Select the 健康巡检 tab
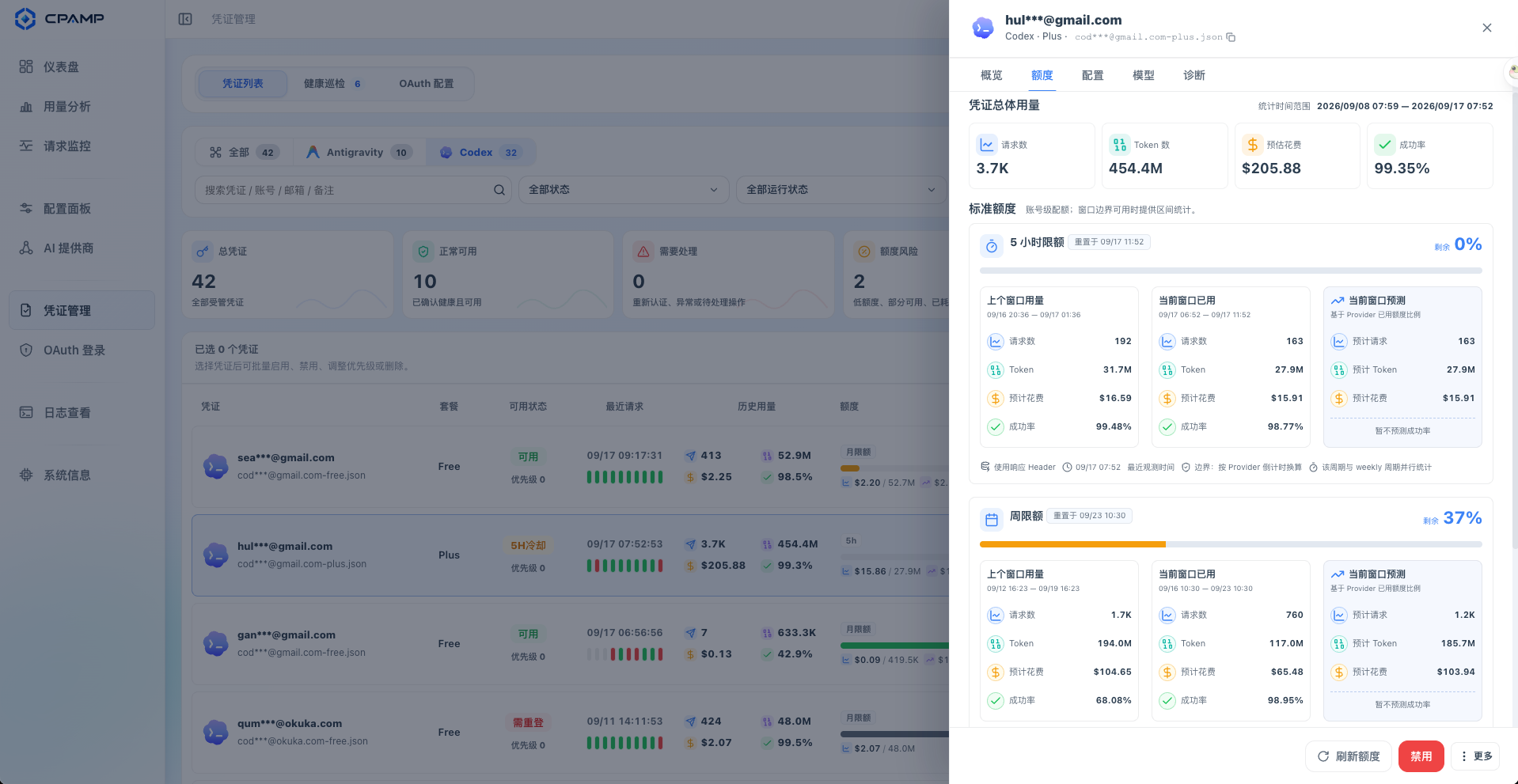This screenshot has height=784, width=1518. point(332,84)
